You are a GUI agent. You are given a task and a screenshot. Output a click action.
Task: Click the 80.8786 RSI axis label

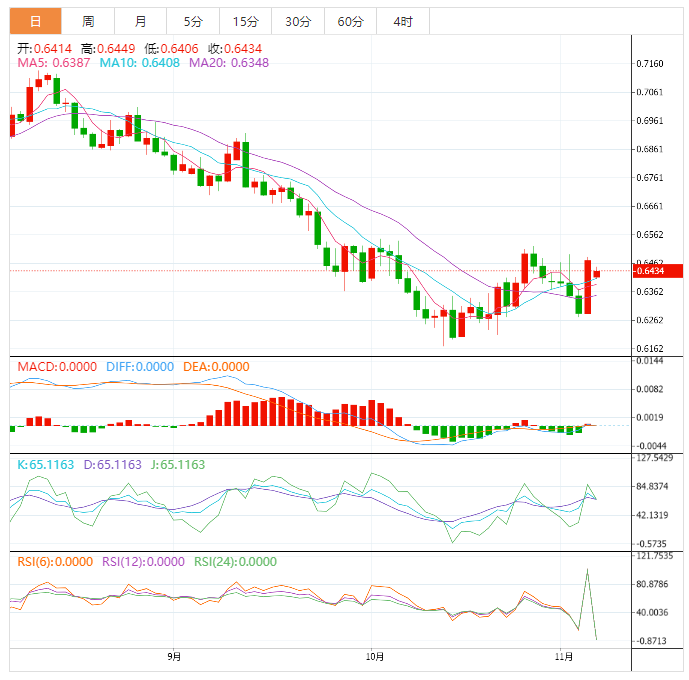[x=652, y=584]
